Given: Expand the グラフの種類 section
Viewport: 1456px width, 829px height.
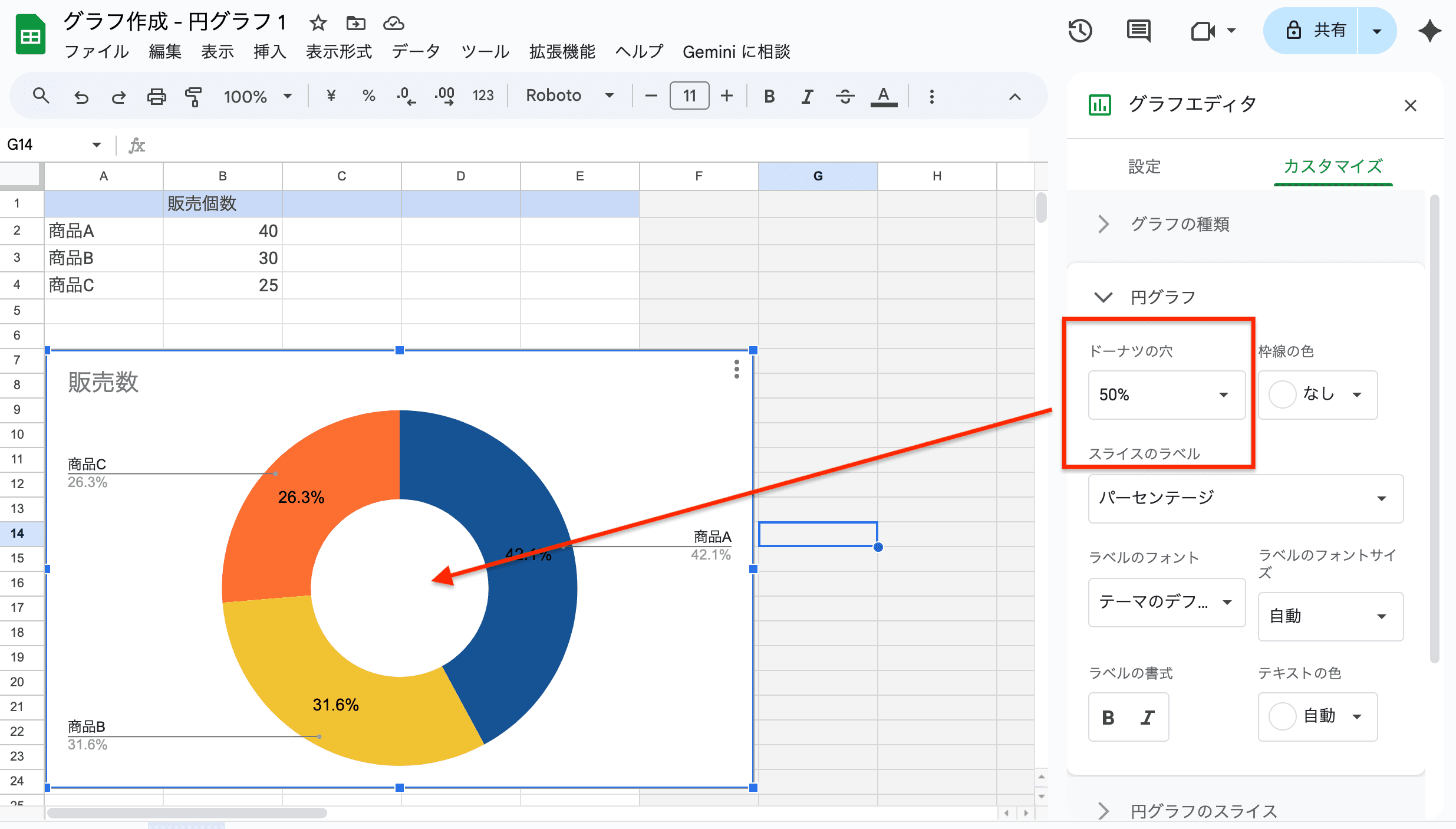Looking at the screenshot, I should point(1179,224).
